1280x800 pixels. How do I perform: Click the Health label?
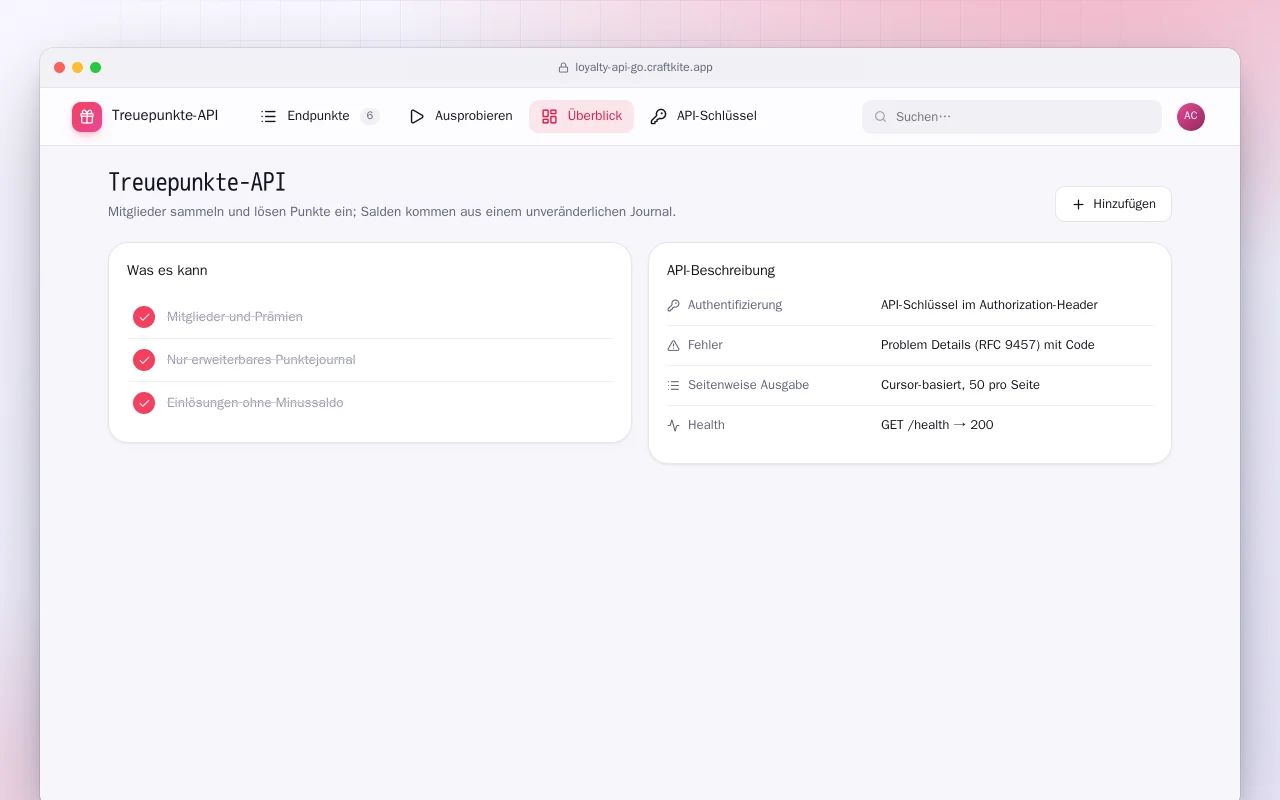tap(706, 425)
